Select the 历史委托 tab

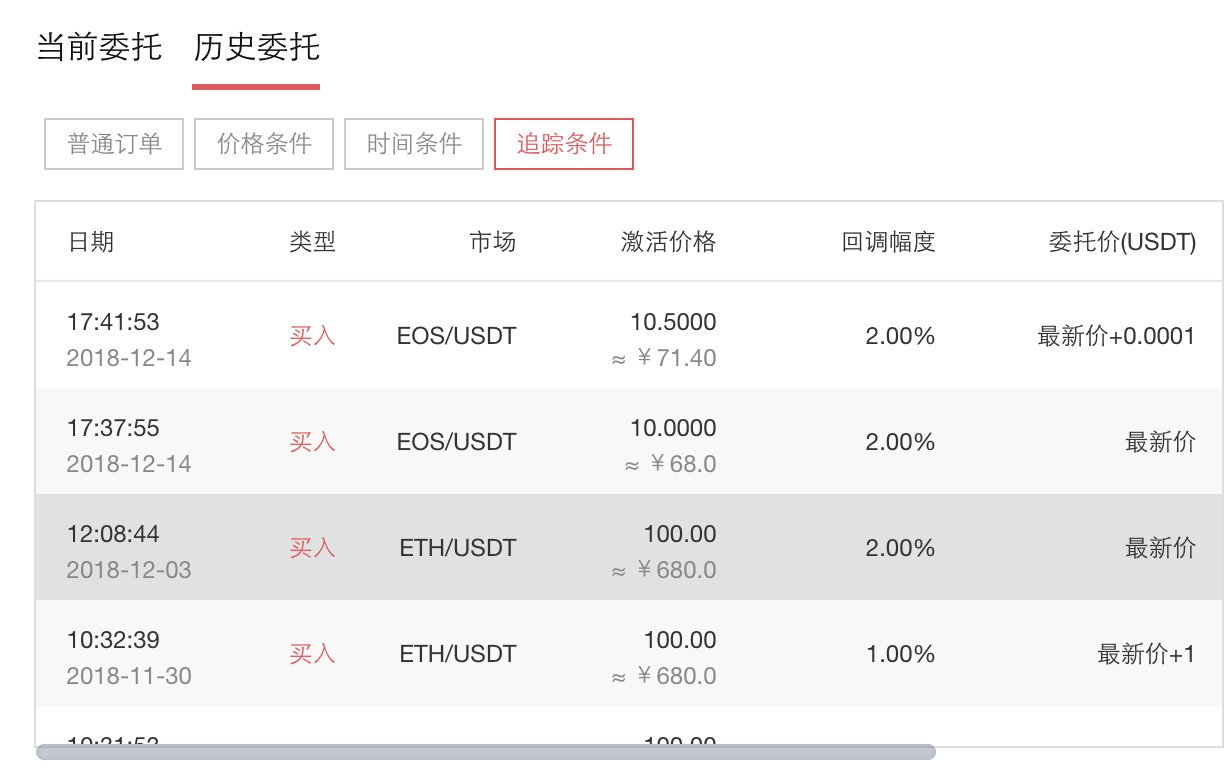(x=256, y=48)
